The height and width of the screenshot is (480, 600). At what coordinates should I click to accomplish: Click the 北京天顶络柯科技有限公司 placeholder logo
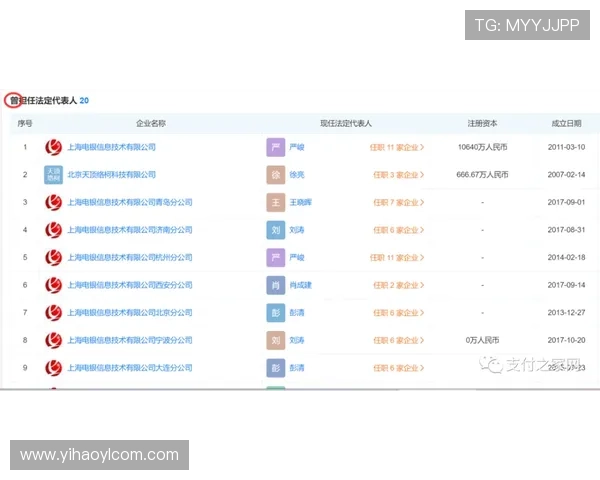click(x=53, y=175)
